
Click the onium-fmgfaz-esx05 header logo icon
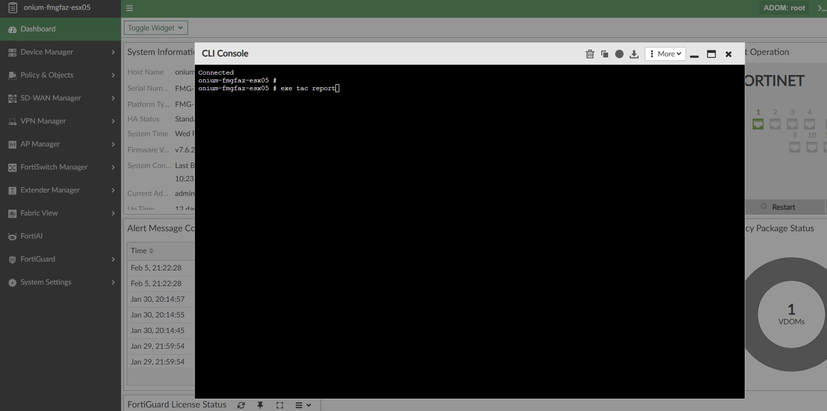click(x=12, y=8)
